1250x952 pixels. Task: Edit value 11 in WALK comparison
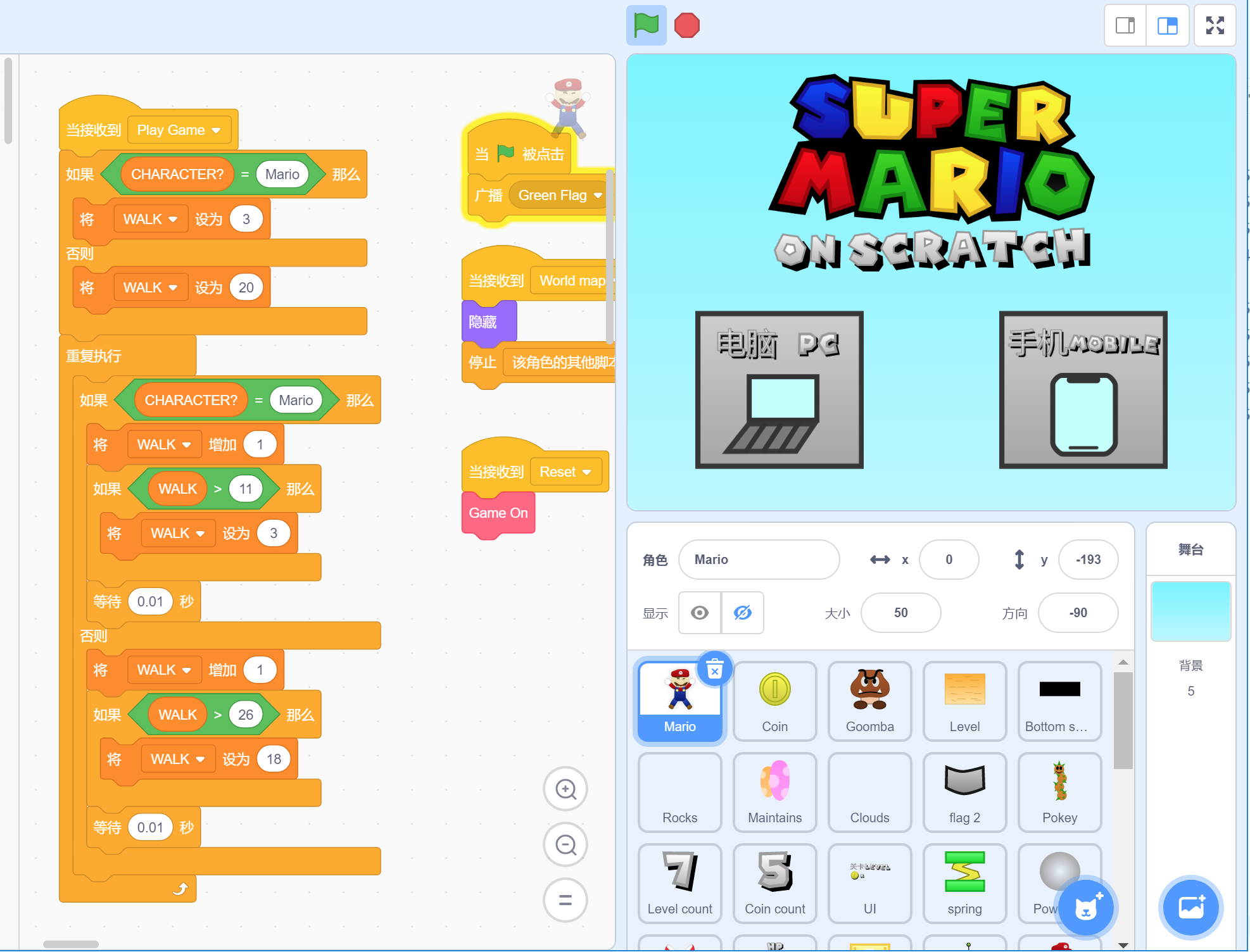tap(246, 489)
